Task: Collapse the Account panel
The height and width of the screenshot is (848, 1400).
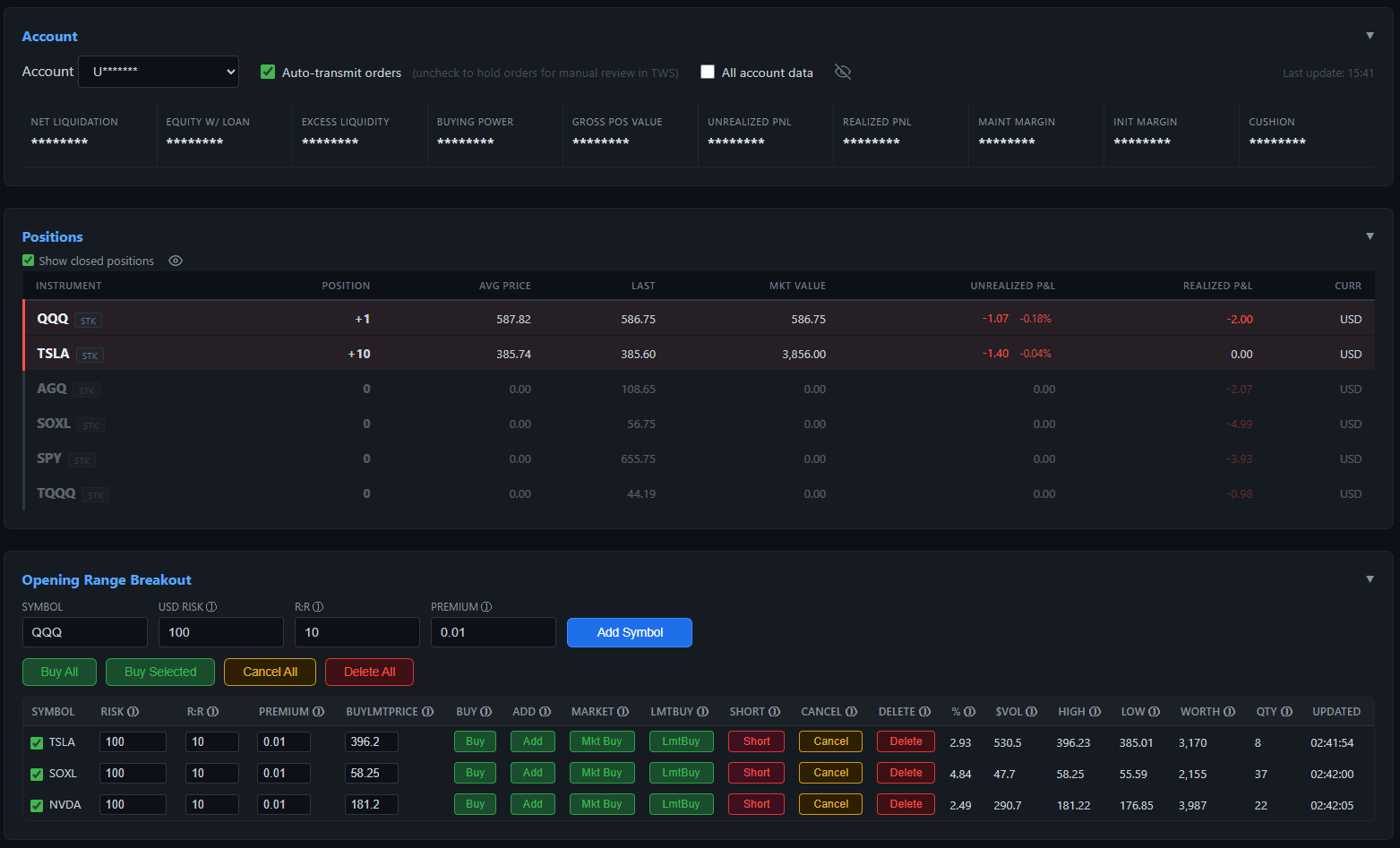Action: point(1370,36)
